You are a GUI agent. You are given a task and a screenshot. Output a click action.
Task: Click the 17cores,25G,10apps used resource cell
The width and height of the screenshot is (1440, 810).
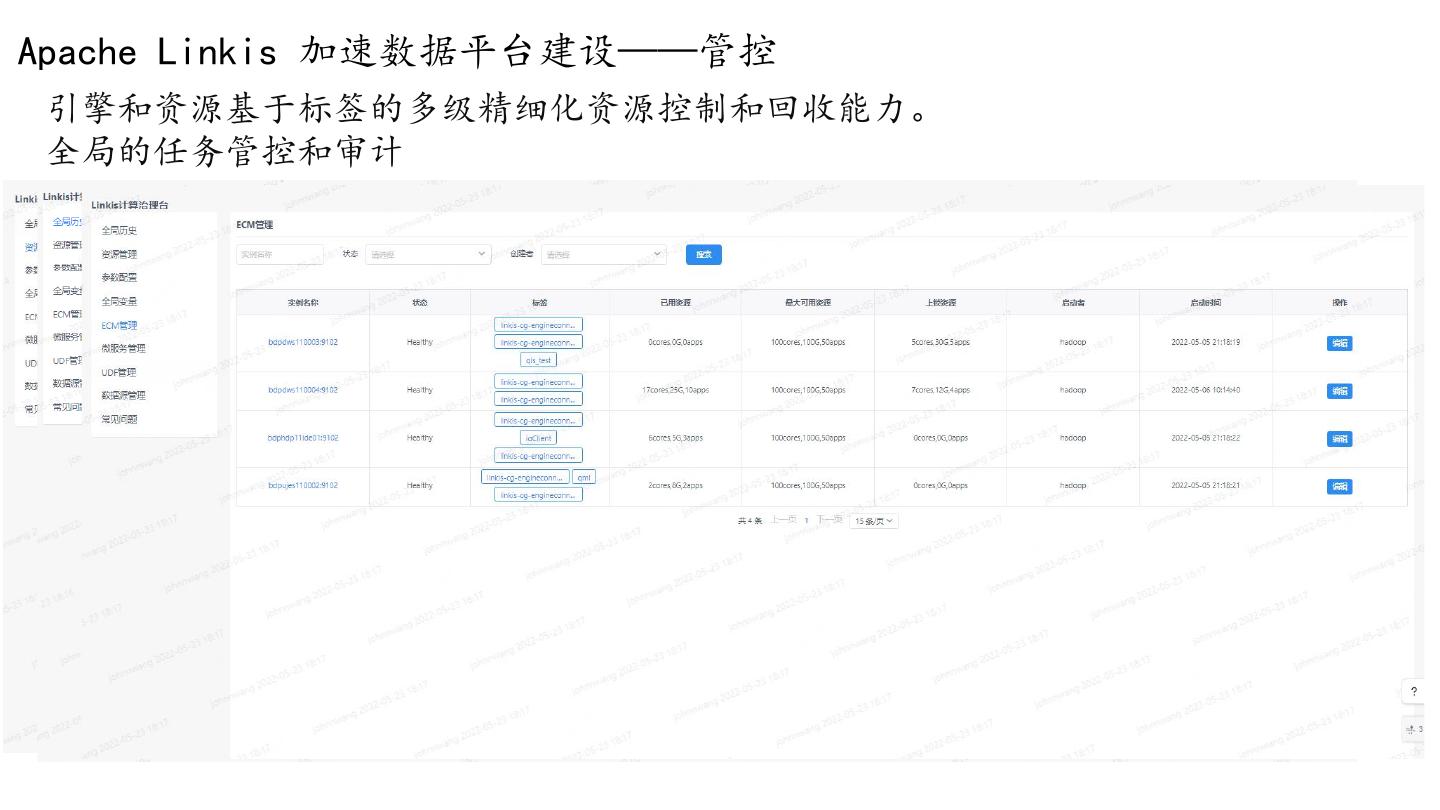676,390
